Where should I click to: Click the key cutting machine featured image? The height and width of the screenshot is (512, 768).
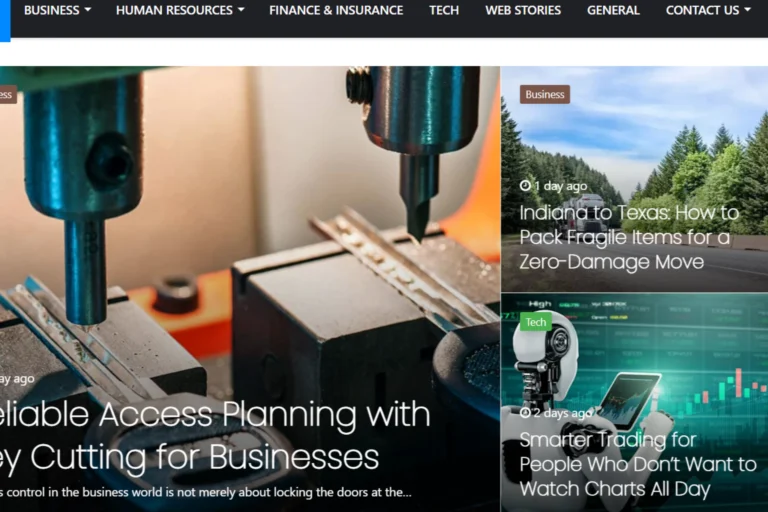pos(250,220)
